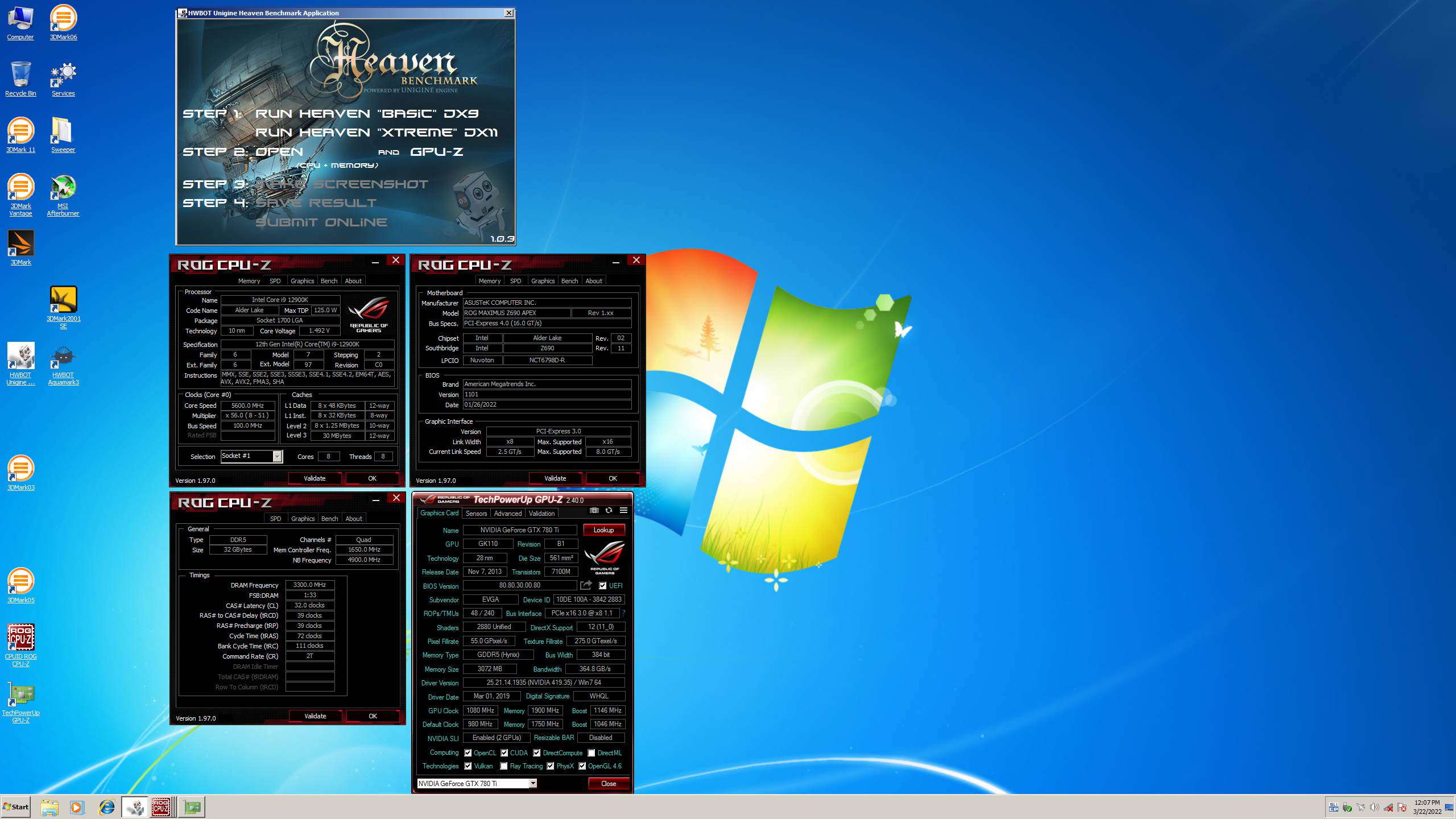Image resolution: width=1456 pixels, height=819 pixels.
Task: Open the About tab in the processor CPU-Z window
Action: pos(353,281)
